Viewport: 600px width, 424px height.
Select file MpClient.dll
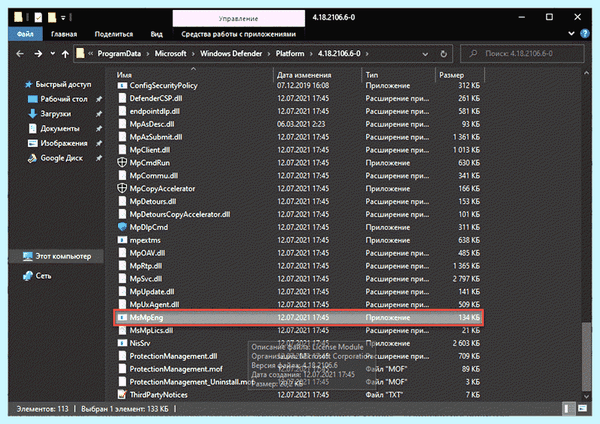[x=150, y=150]
